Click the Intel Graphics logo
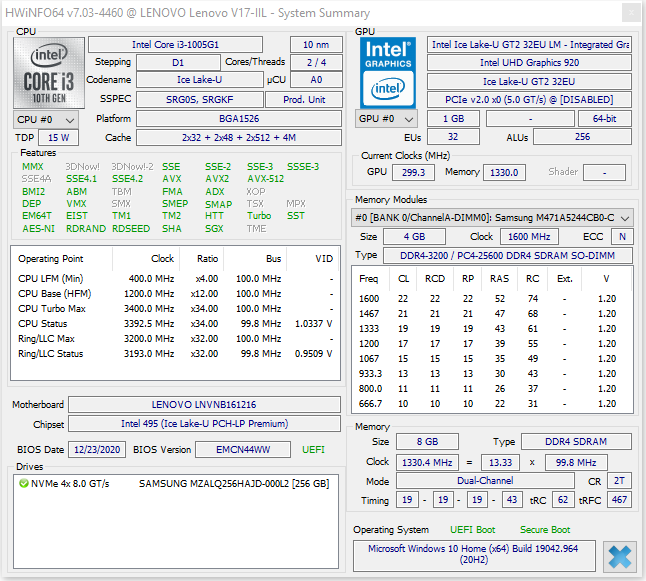Viewport: 646px width, 581px height. pos(388,72)
